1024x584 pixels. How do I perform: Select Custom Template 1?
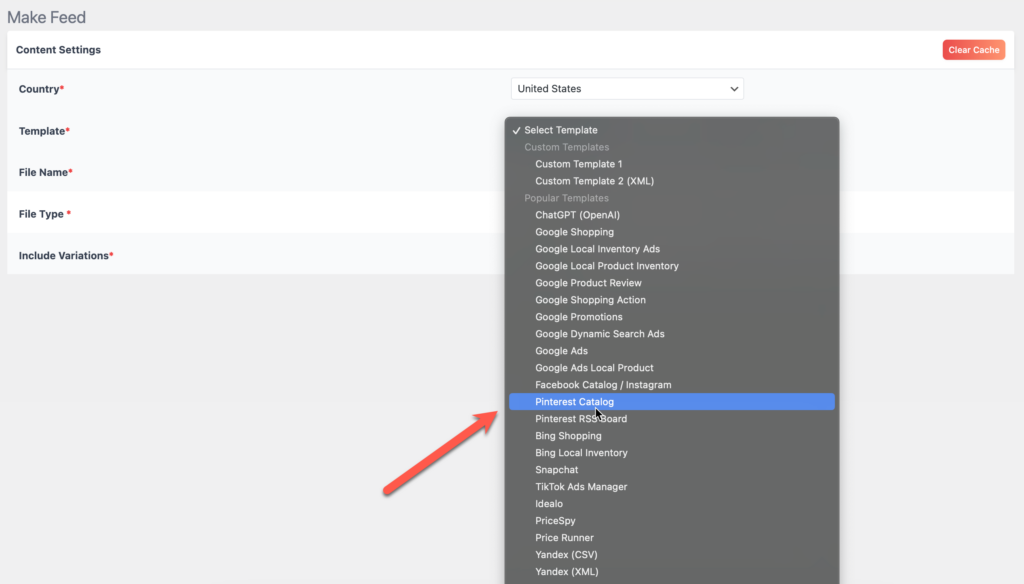point(578,163)
